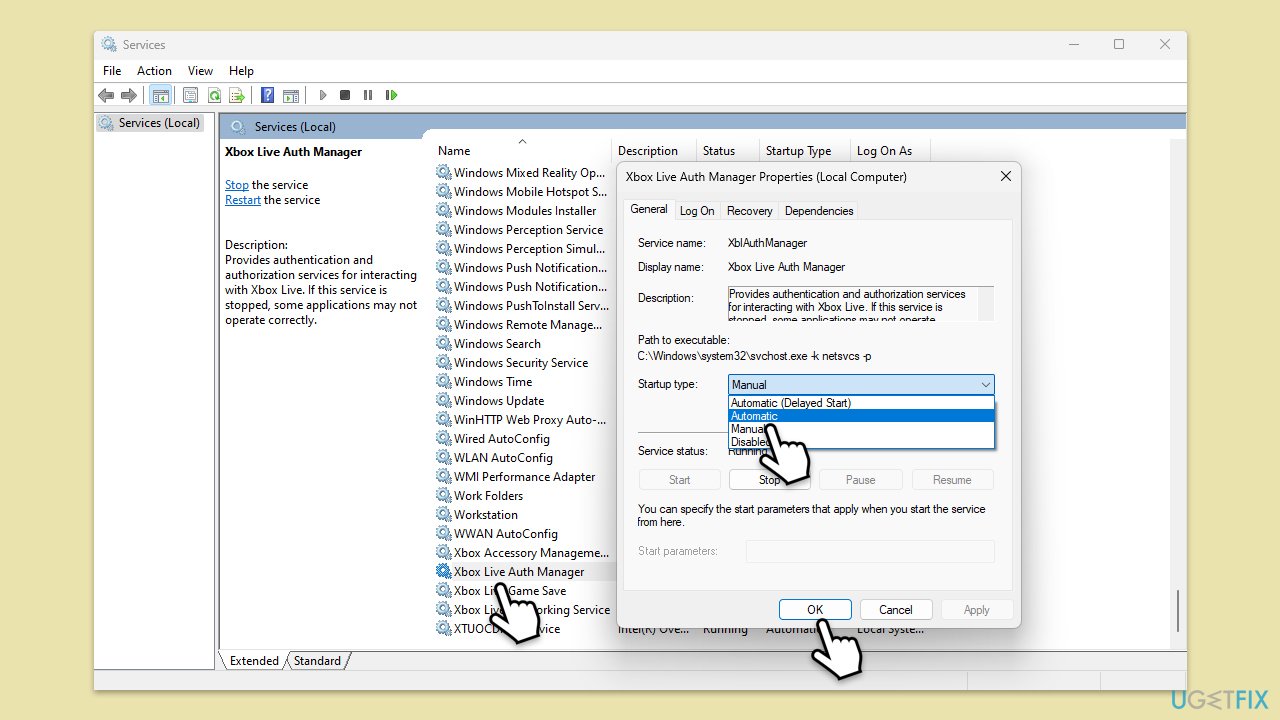This screenshot has width=1280, height=720.
Task: Click the Restart Service toolbar icon
Action: click(x=392, y=95)
